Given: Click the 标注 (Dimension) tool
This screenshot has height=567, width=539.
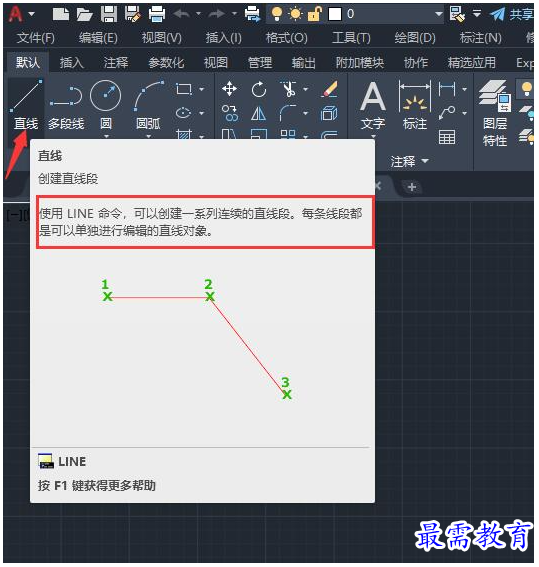Looking at the screenshot, I should pyautogui.click(x=415, y=106).
